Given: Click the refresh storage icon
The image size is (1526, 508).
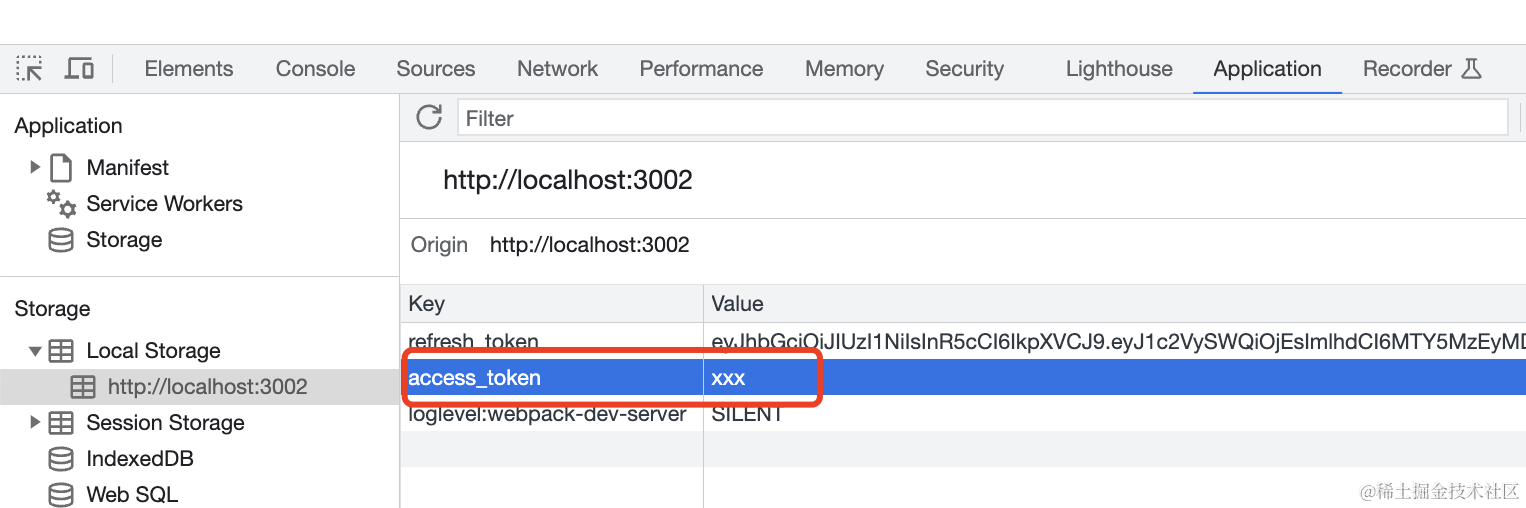Looking at the screenshot, I should click(429, 117).
